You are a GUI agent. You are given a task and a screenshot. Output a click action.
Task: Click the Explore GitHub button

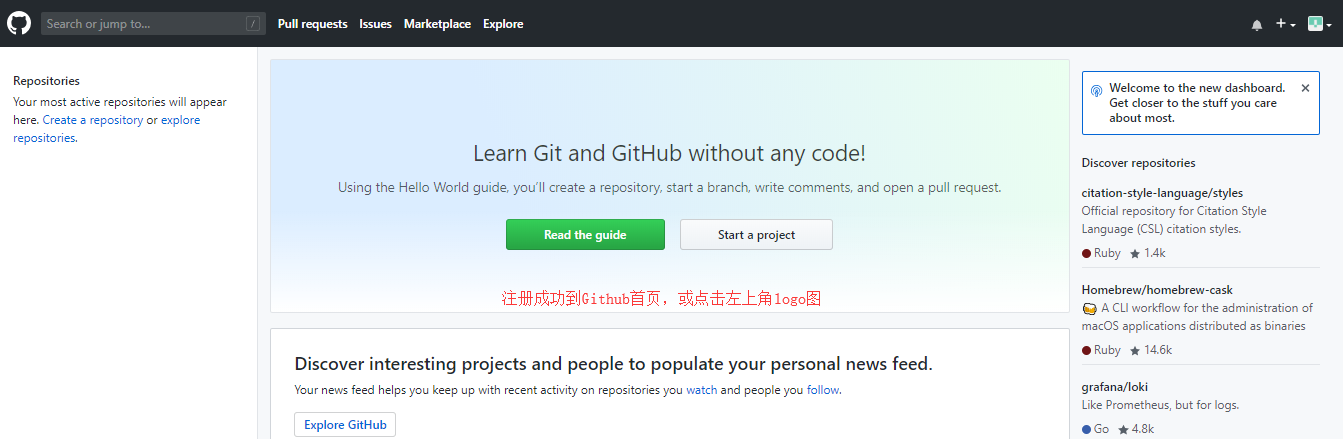(x=345, y=425)
